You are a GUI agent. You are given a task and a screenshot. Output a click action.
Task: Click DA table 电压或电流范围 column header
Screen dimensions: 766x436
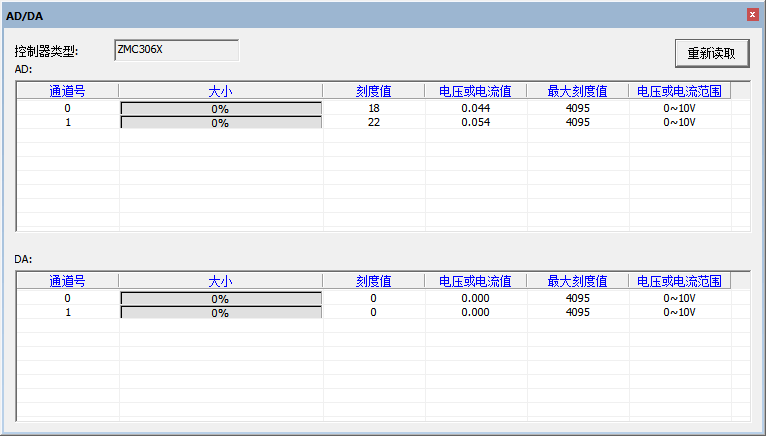pos(680,281)
